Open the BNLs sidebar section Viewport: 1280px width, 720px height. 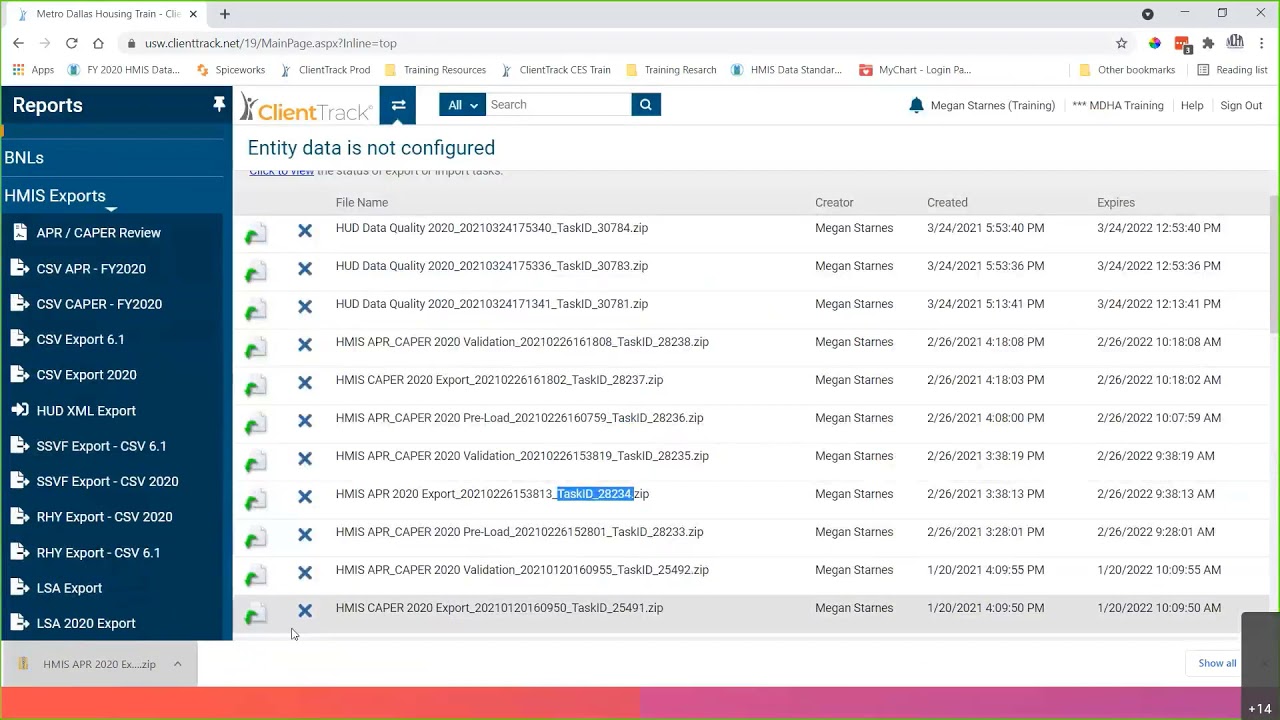click(24, 158)
